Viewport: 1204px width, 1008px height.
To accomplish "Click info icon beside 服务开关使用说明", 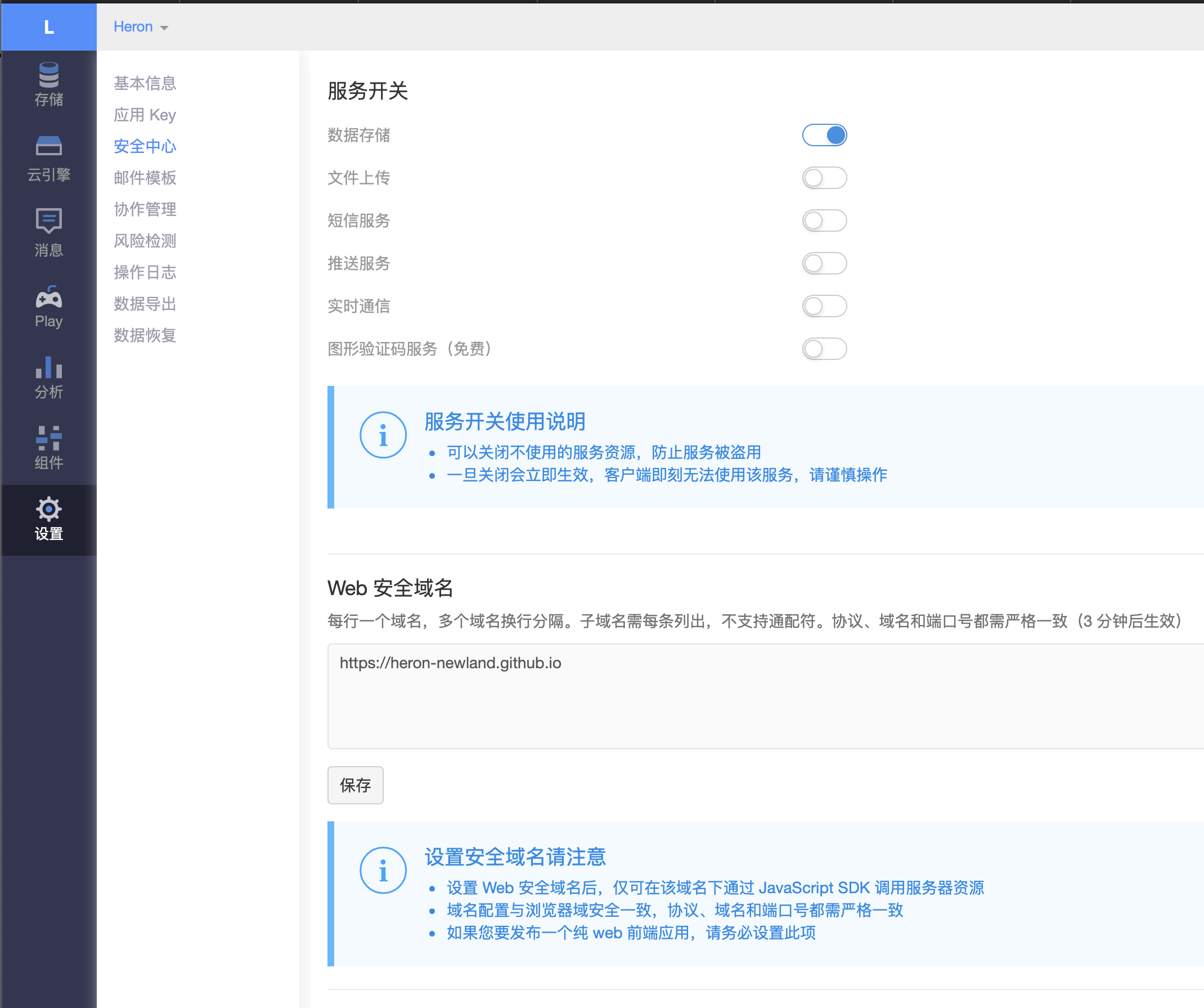I will [x=383, y=435].
